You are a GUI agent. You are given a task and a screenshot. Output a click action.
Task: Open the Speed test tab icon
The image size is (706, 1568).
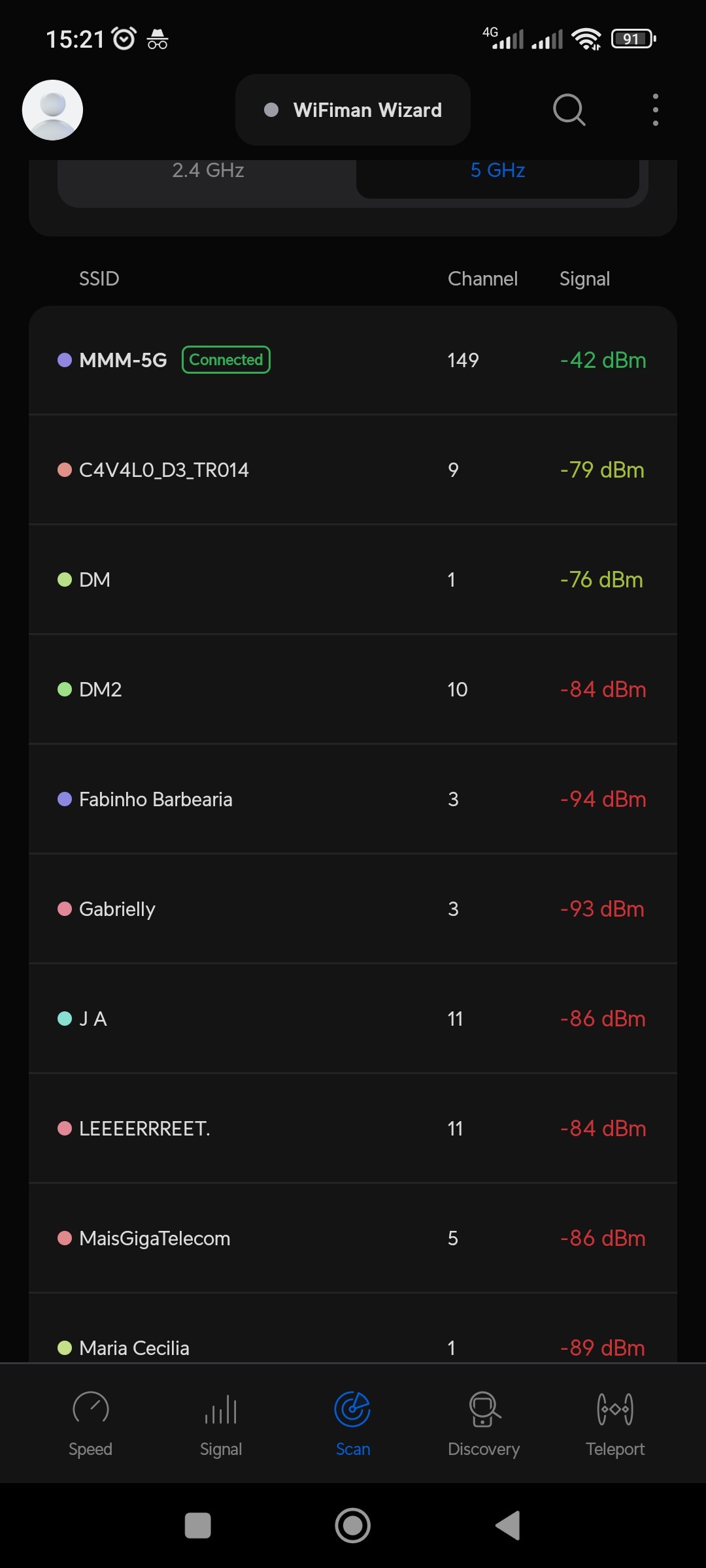coord(91,1409)
